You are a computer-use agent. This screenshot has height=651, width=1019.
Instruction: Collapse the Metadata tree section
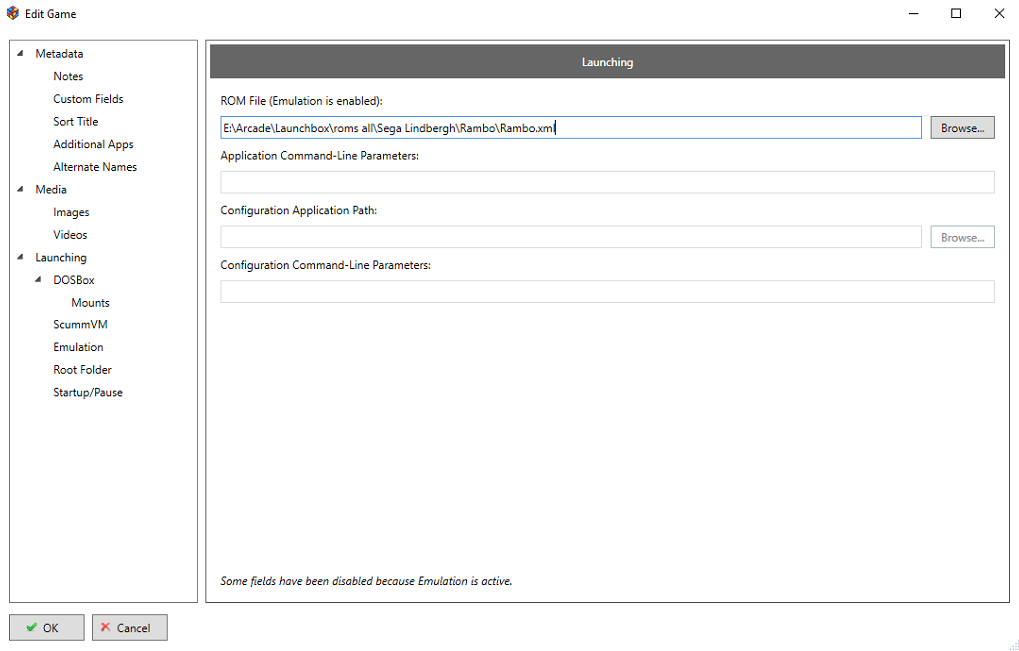point(20,53)
